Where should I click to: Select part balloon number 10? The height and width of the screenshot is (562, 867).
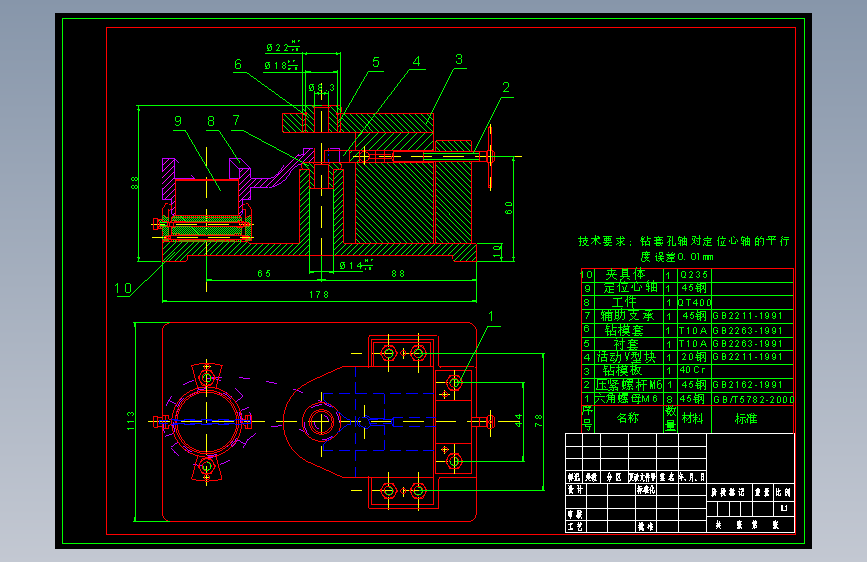[x=123, y=288]
